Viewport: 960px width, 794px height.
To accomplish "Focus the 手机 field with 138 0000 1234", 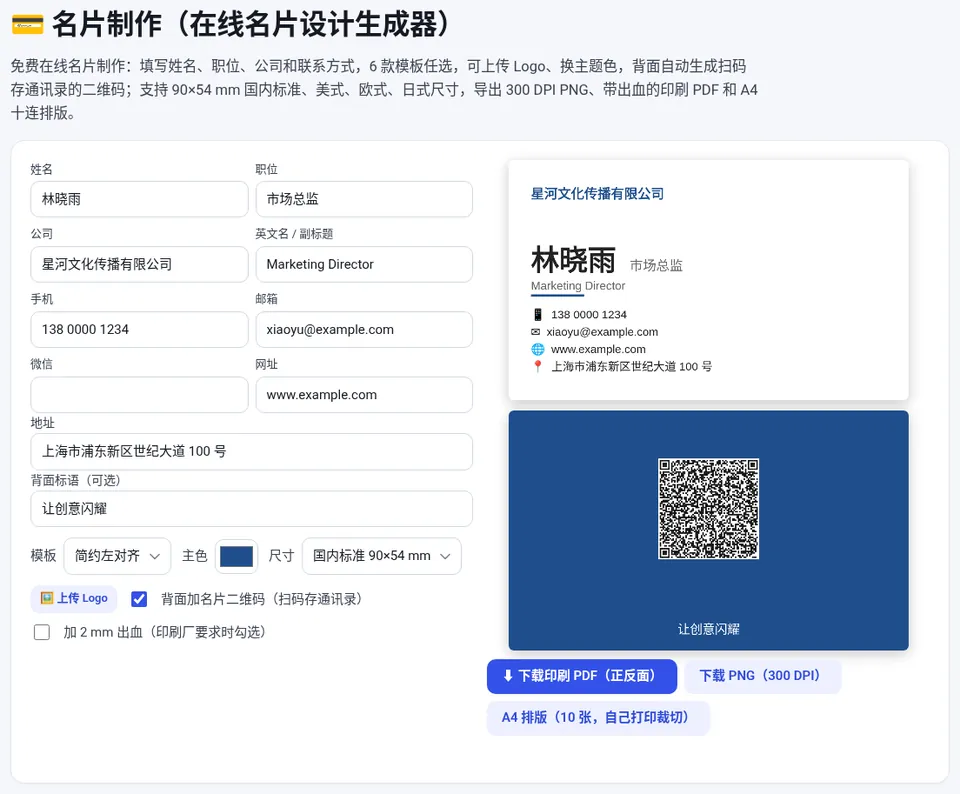I will [139, 329].
